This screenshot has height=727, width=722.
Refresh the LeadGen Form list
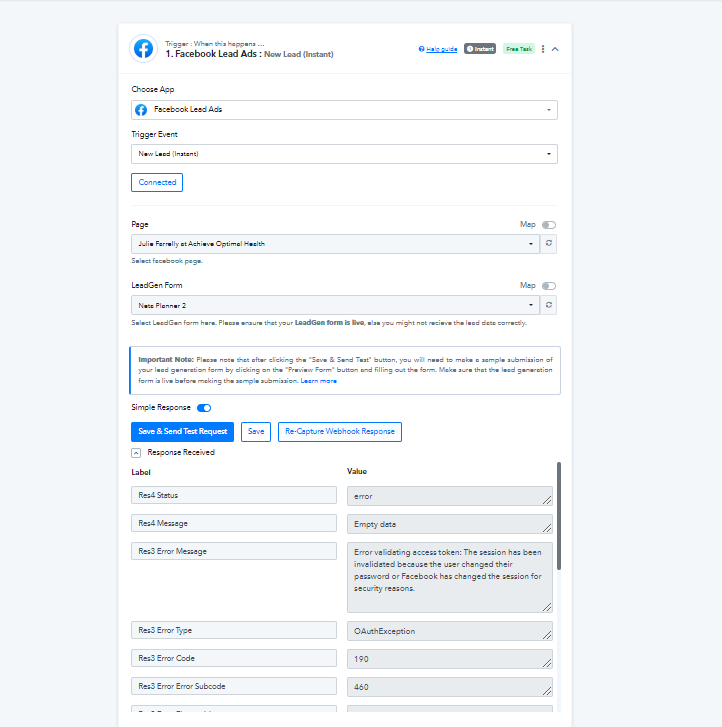coord(549,305)
